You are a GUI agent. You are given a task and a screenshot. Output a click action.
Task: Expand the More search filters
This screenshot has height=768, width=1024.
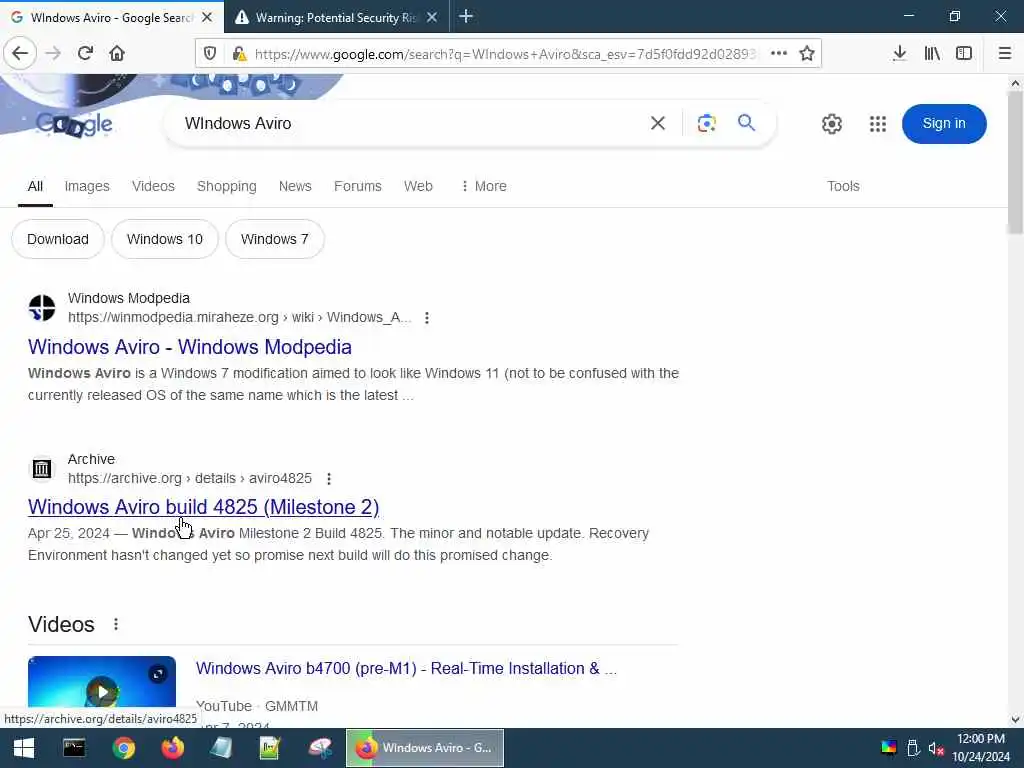point(483,186)
